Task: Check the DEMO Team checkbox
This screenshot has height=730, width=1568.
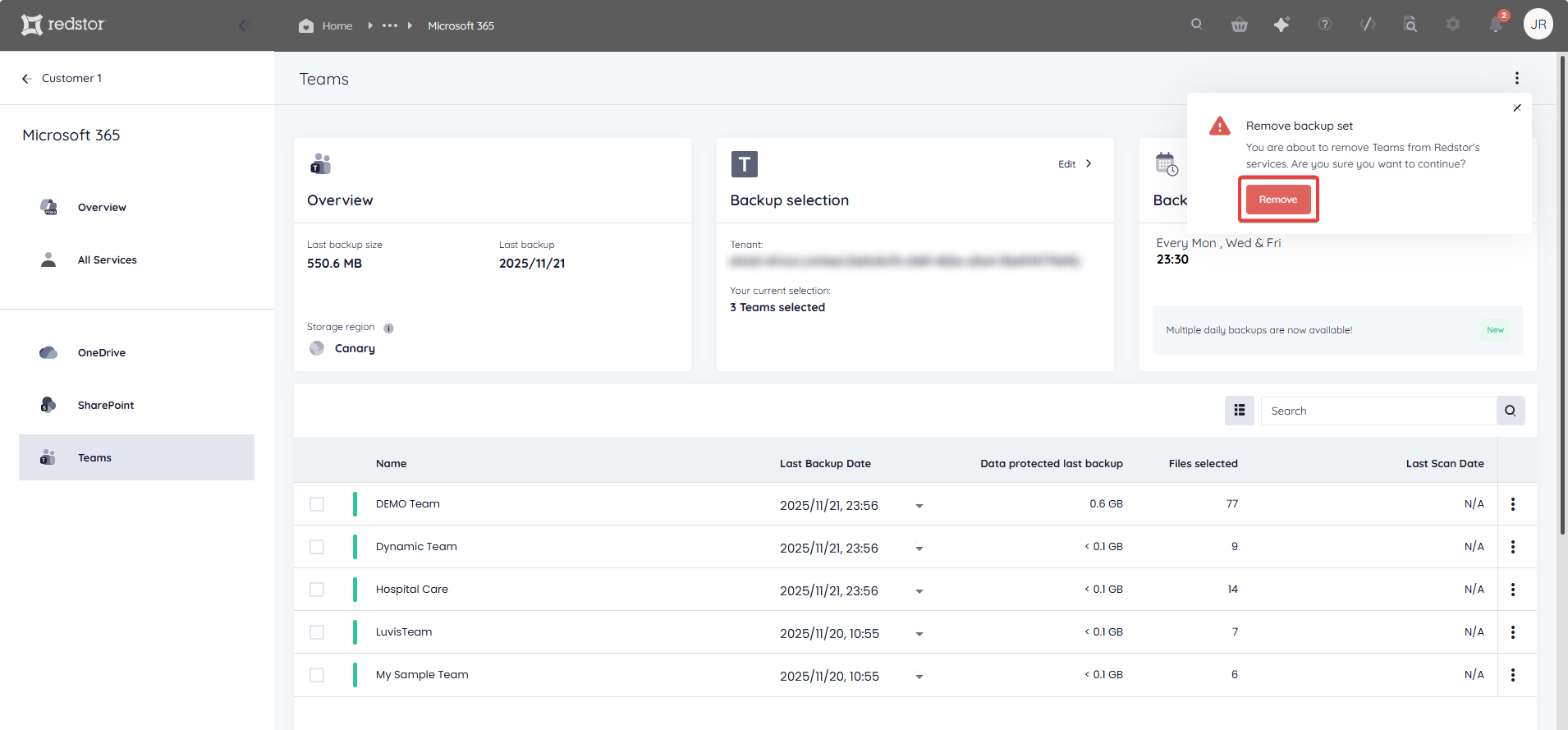Action: pos(317,504)
